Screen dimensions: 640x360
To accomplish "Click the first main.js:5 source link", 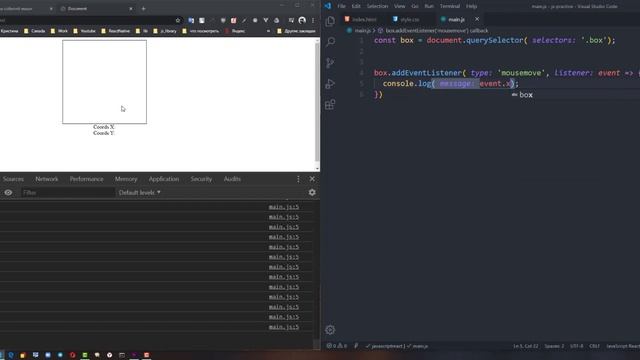I will pyautogui.click(x=284, y=207).
